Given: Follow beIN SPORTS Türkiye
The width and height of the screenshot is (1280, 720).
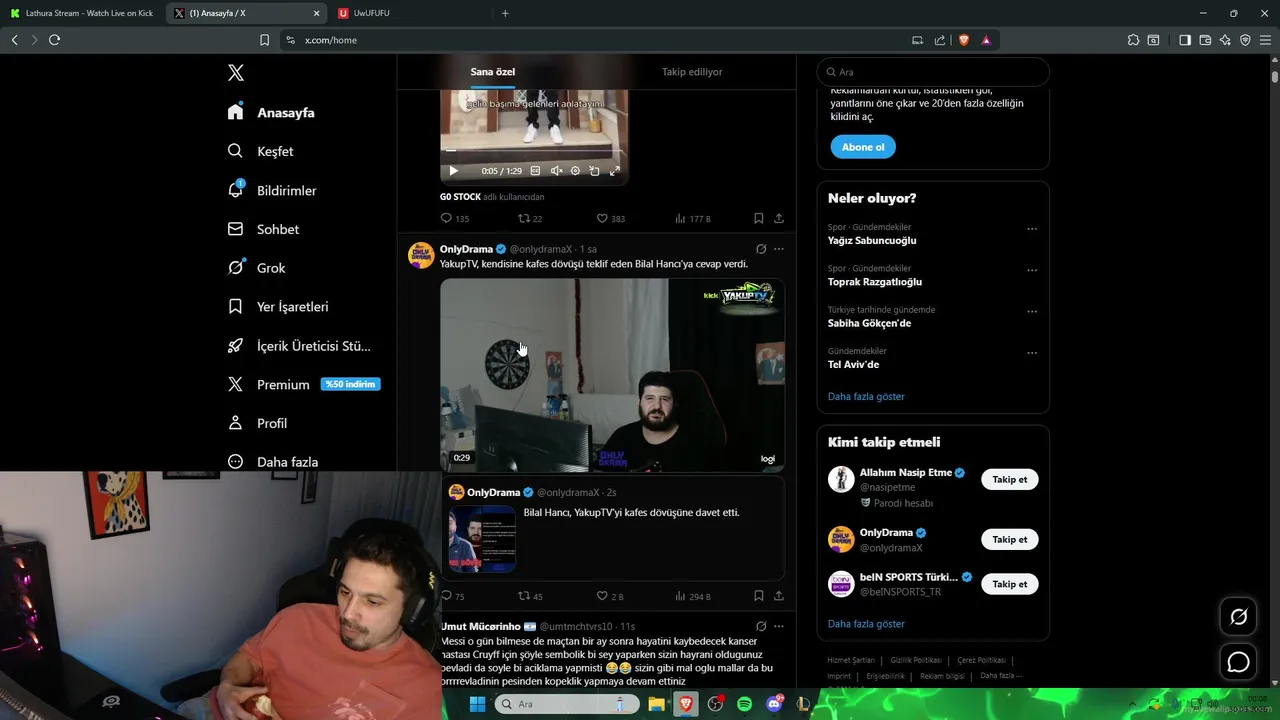Looking at the screenshot, I should [1010, 584].
